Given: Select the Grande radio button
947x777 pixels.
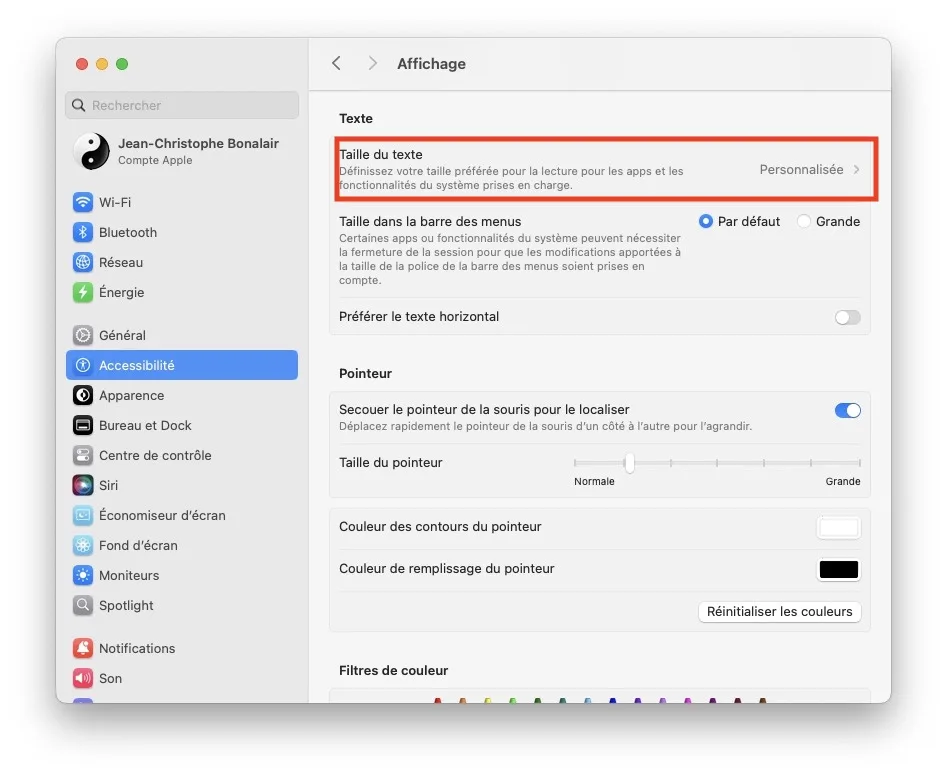Looking at the screenshot, I should 803,221.
